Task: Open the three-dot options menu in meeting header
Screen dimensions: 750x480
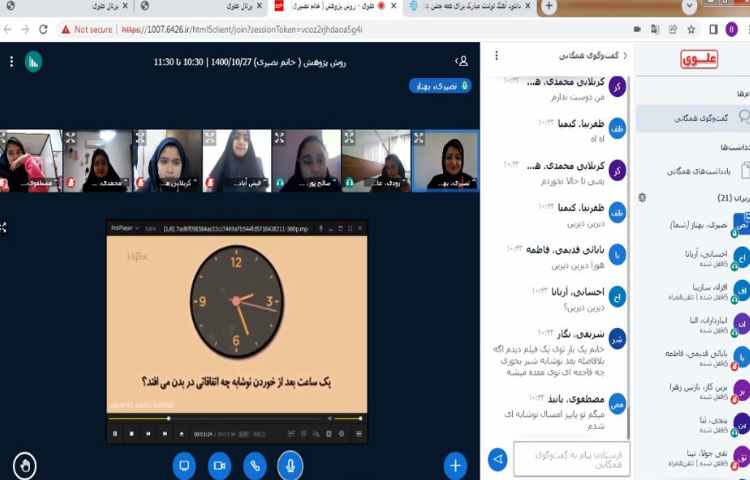Action: (11, 62)
